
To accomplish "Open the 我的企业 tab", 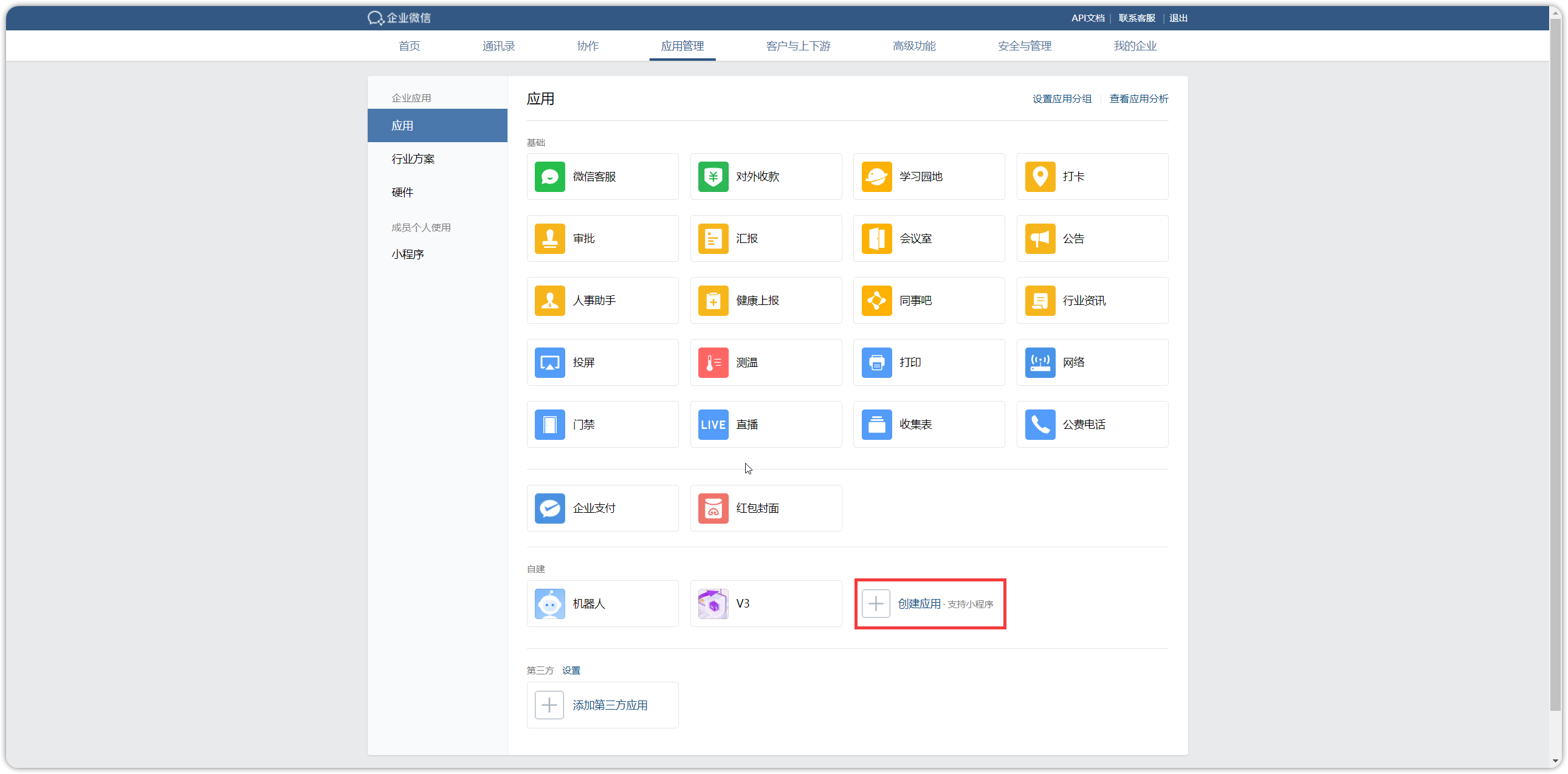I will [1135, 46].
